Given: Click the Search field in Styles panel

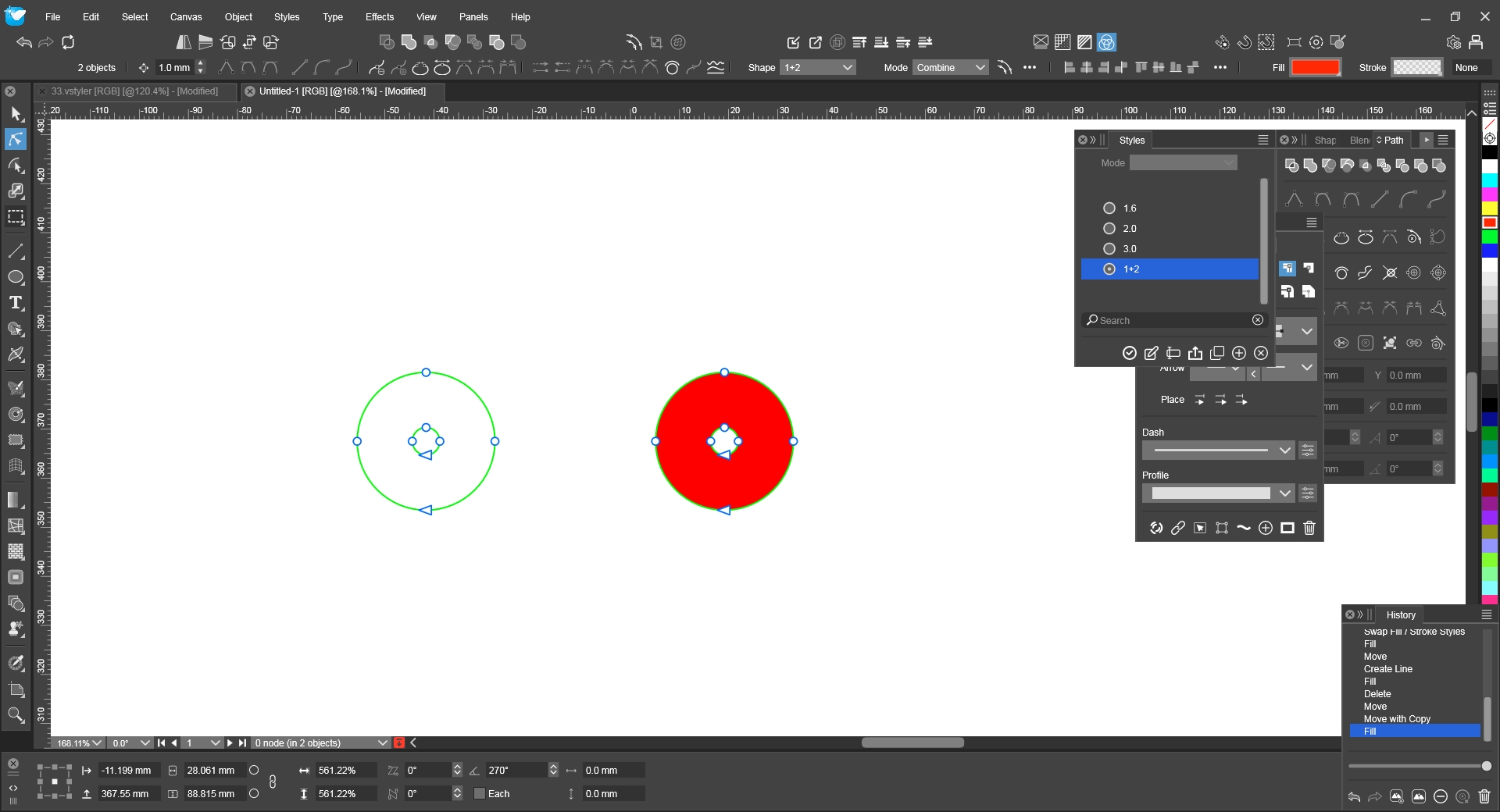Looking at the screenshot, I should [x=1168, y=320].
